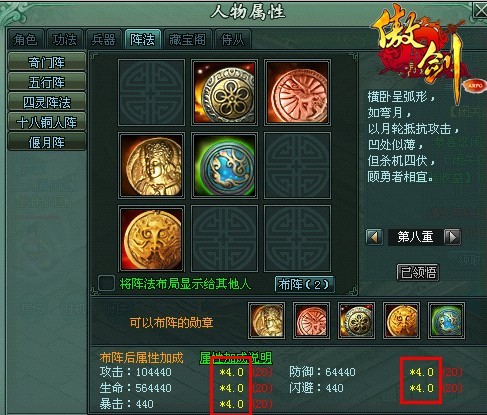Select the red phoenix medal in formation grid

coord(297,93)
